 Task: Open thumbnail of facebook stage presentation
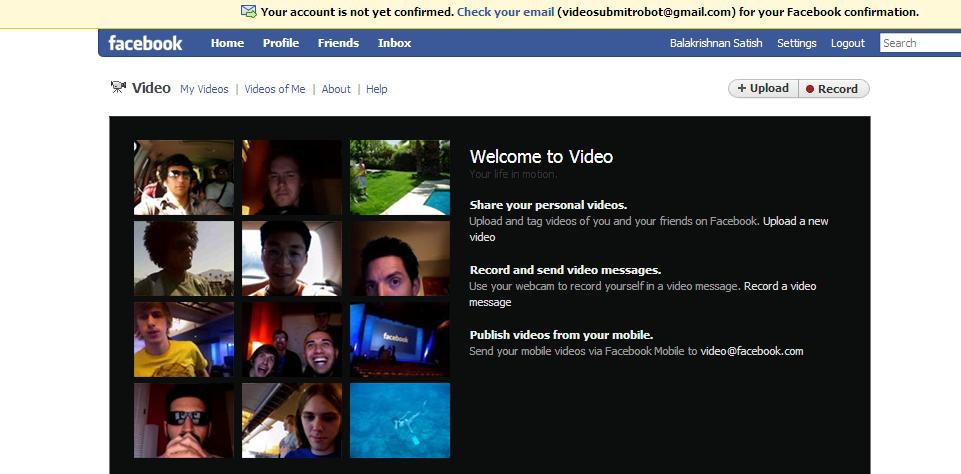[400, 339]
